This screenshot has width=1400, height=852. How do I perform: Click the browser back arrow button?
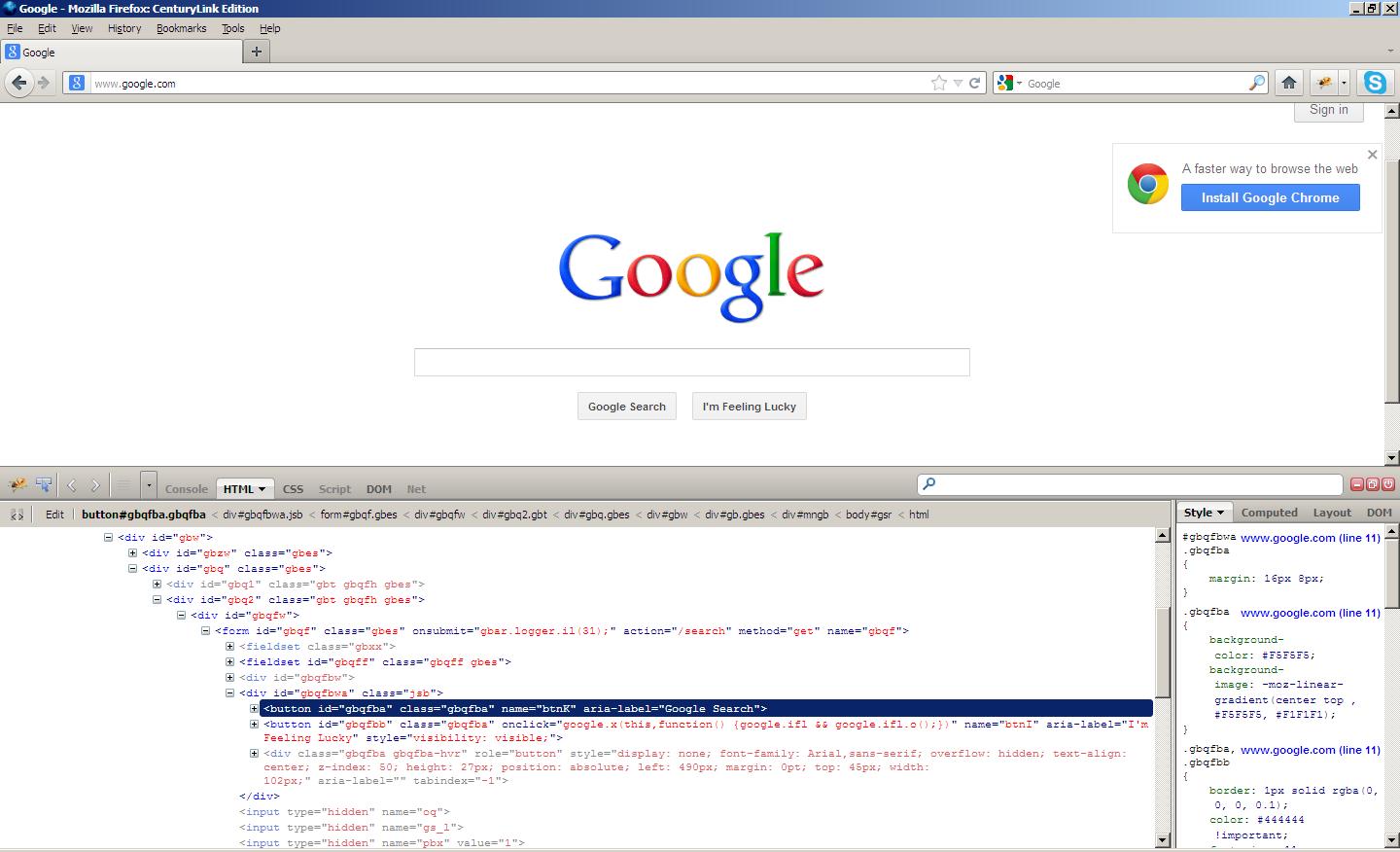tap(18, 83)
